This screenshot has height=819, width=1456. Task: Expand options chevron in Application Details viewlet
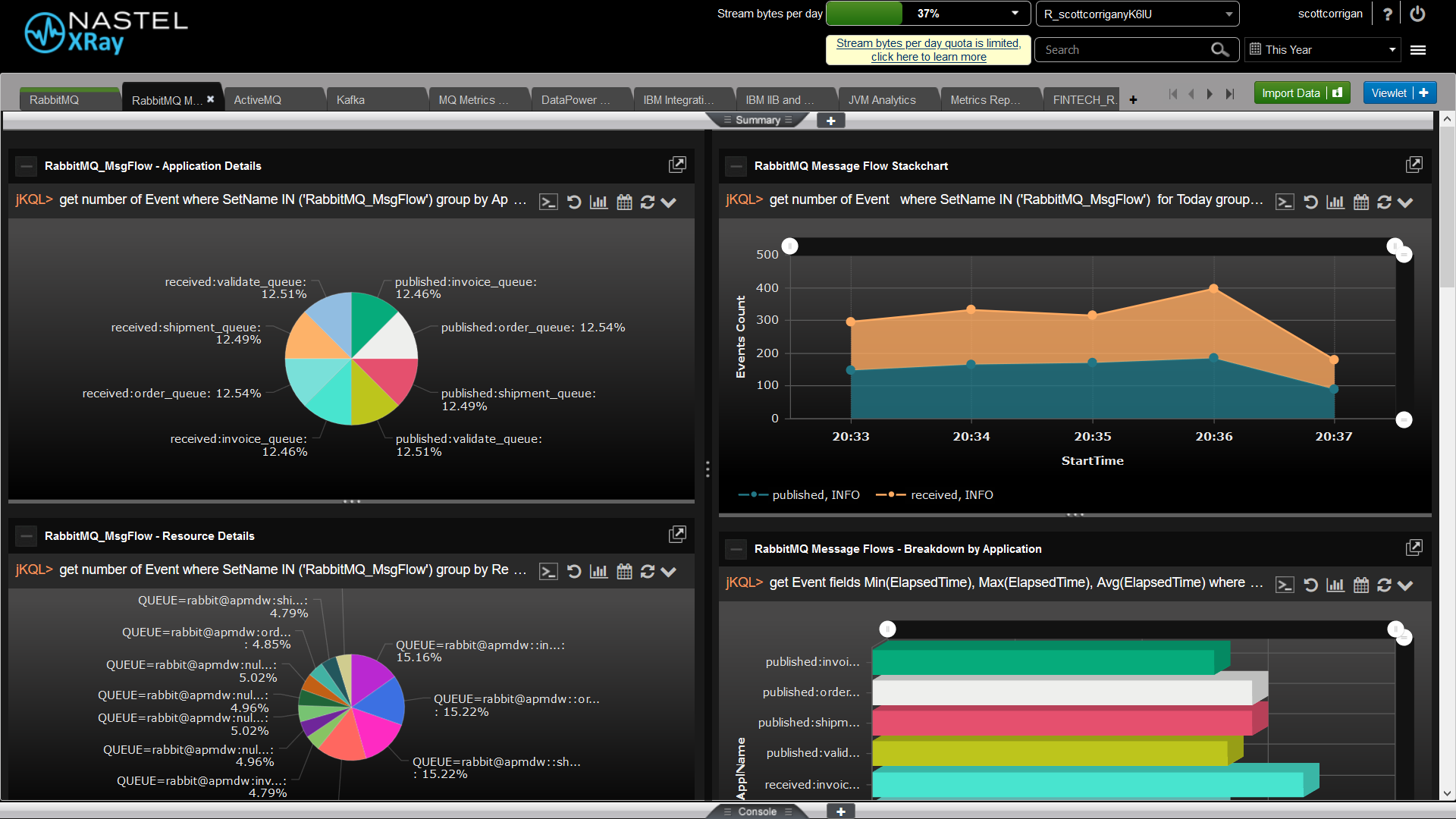click(x=668, y=202)
